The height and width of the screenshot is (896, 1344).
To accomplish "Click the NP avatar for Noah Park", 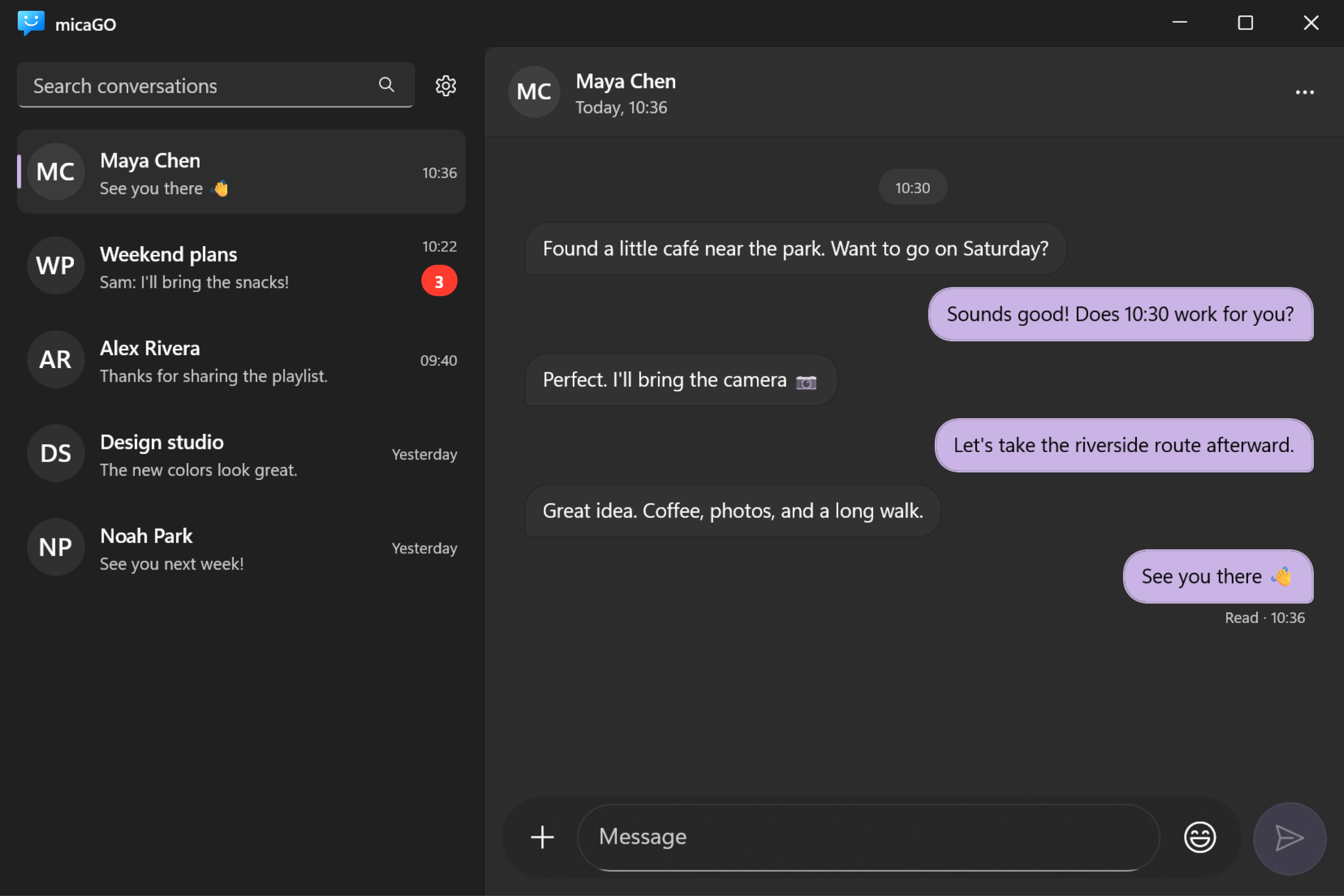I will pyautogui.click(x=56, y=547).
